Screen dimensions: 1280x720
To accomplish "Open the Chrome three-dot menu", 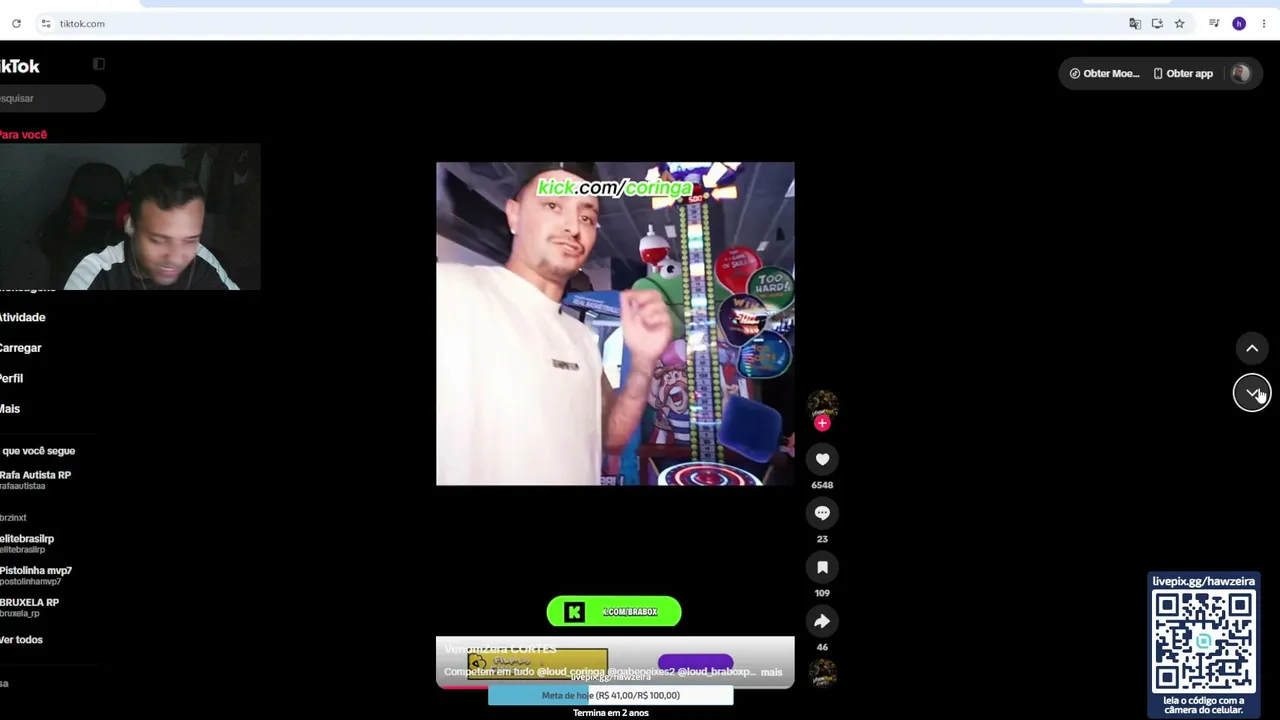I will pyautogui.click(x=1263, y=23).
